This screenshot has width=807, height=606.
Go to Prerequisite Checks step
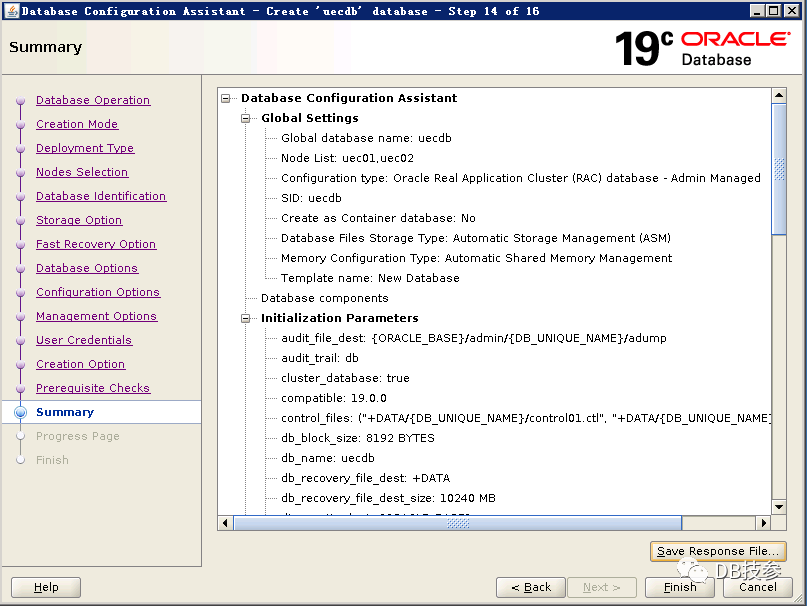pyautogui.click(x=93, y=388)
